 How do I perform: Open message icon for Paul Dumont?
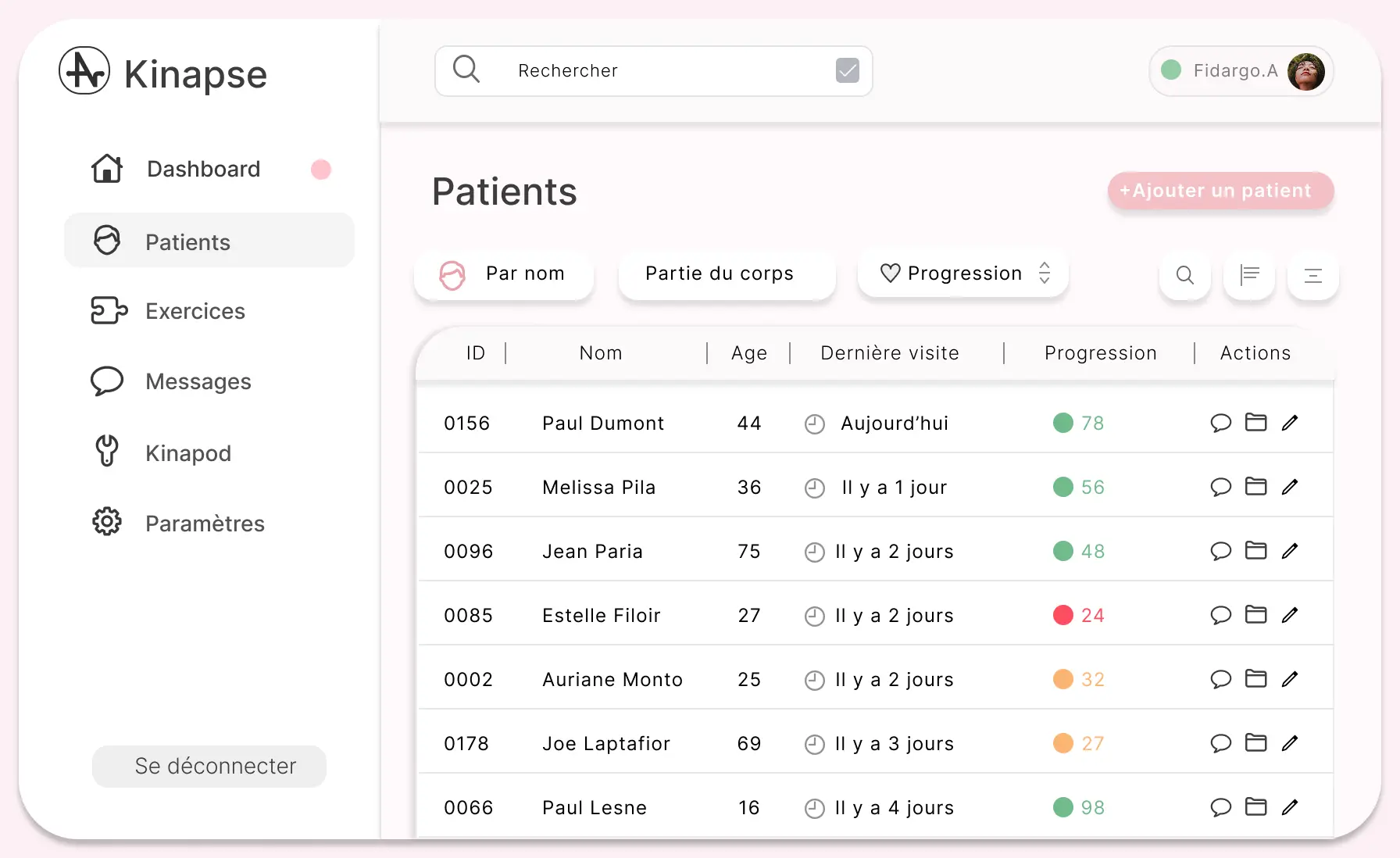tap(1220, 423)
